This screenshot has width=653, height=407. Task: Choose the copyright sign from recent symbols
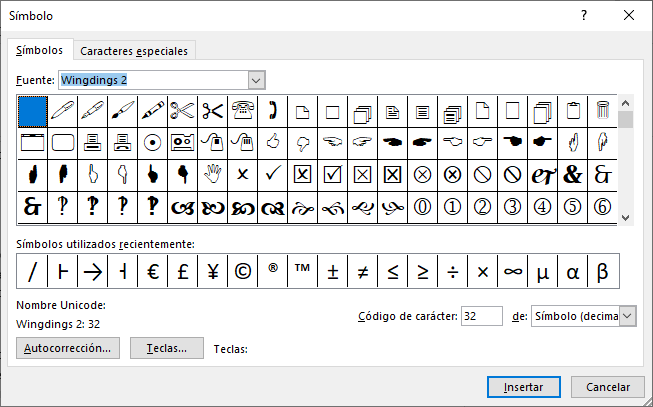click(x=243, y=270)
